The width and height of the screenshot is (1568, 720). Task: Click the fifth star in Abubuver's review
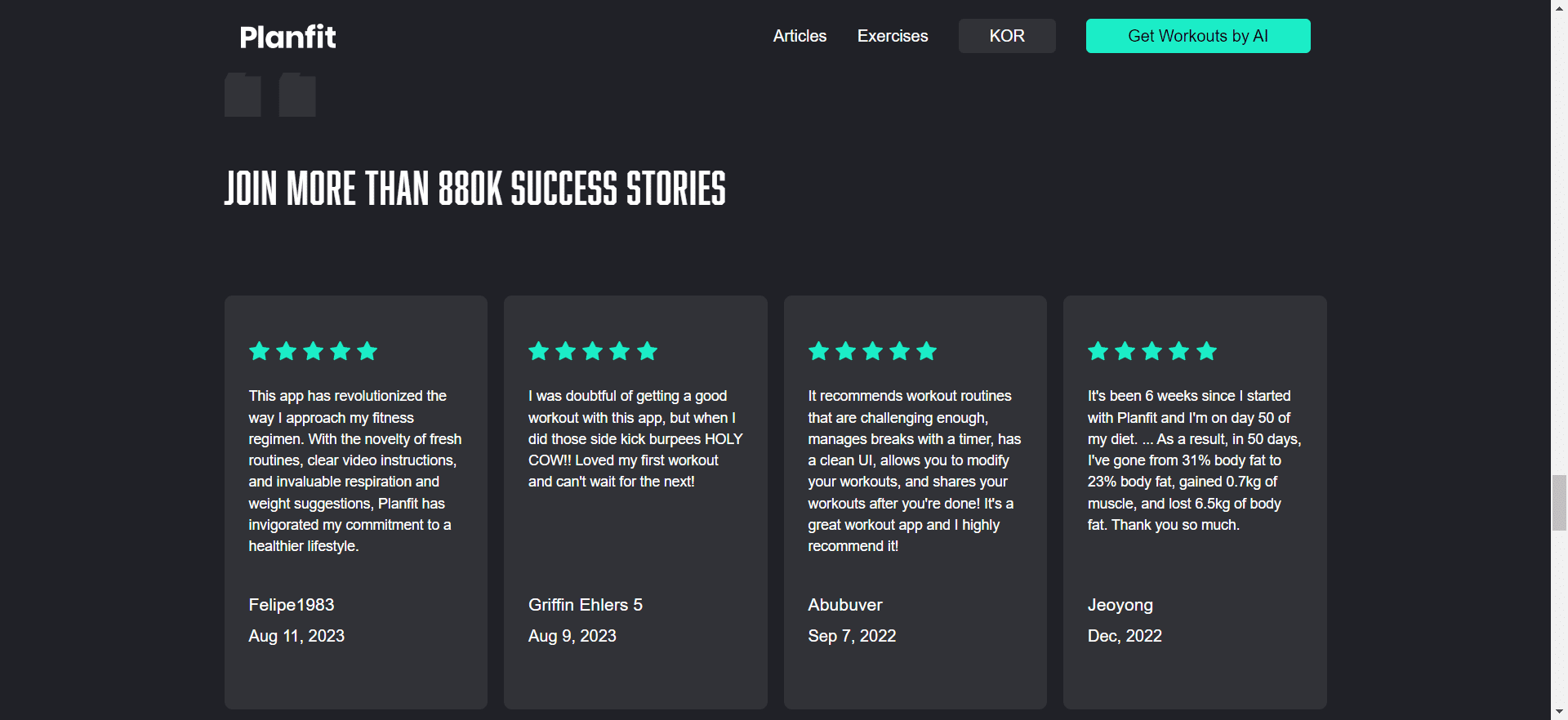(x=927, y=351)
